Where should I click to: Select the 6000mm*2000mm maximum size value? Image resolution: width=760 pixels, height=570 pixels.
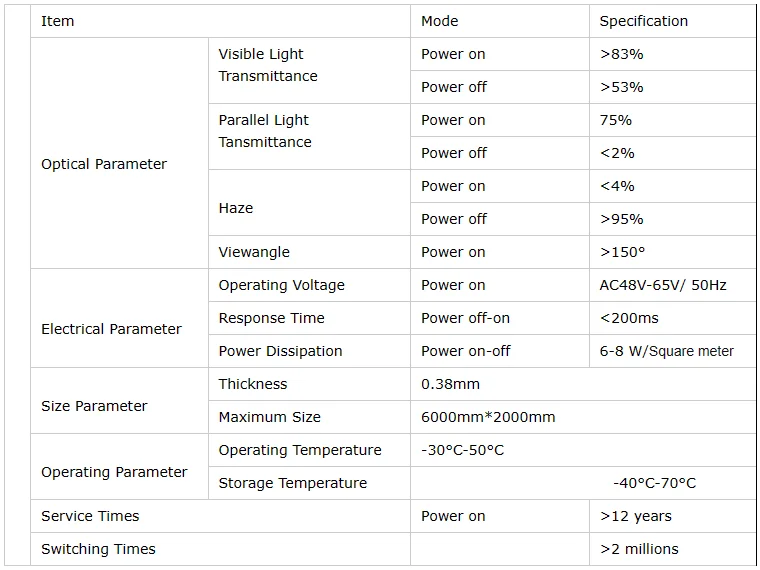coord(488,417)
